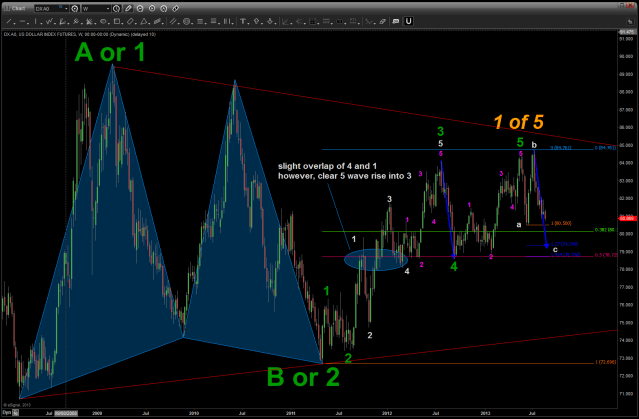
Task: Expand the zigzag tool options arrow
Action: (55, 23)
